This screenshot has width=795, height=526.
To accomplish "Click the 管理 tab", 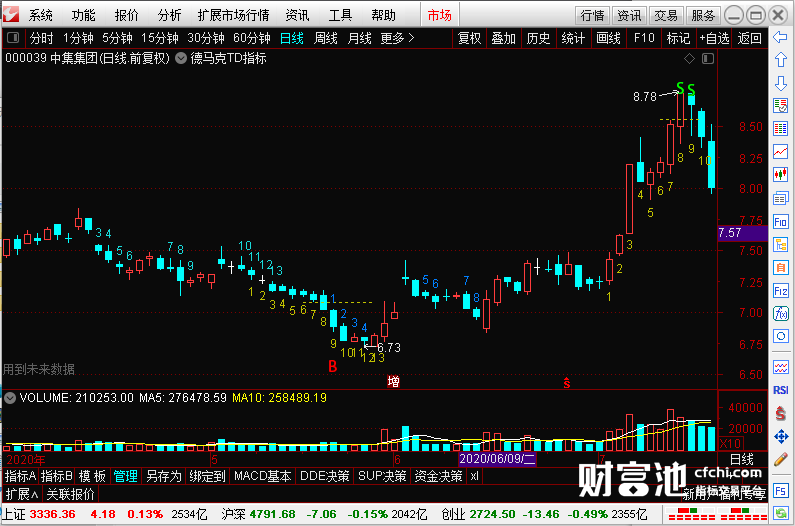I will pos(125,476).
